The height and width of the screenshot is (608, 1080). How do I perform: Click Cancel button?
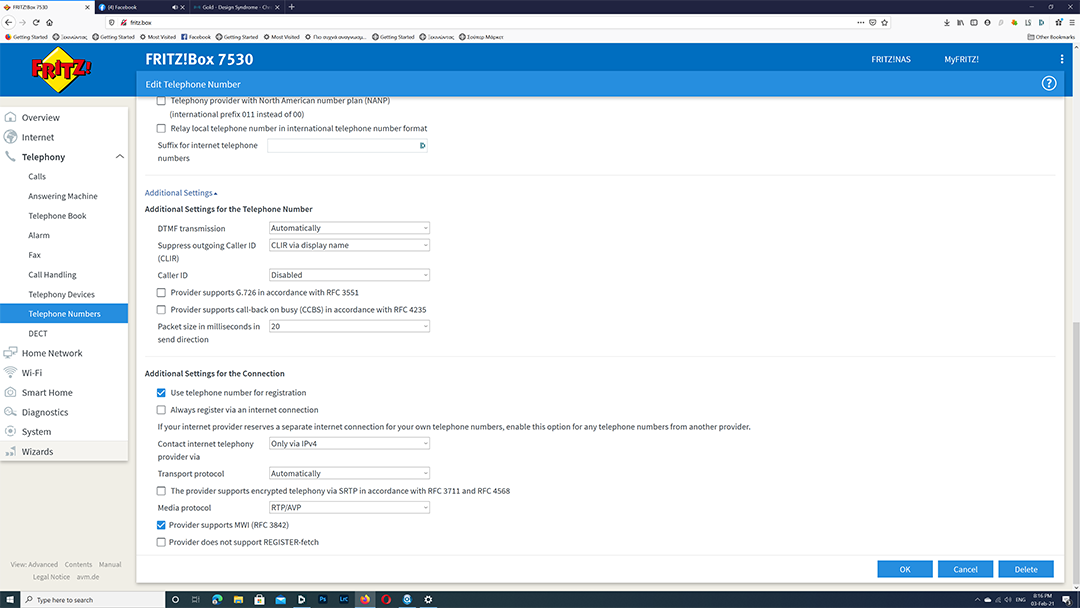(x=965, y=569)
